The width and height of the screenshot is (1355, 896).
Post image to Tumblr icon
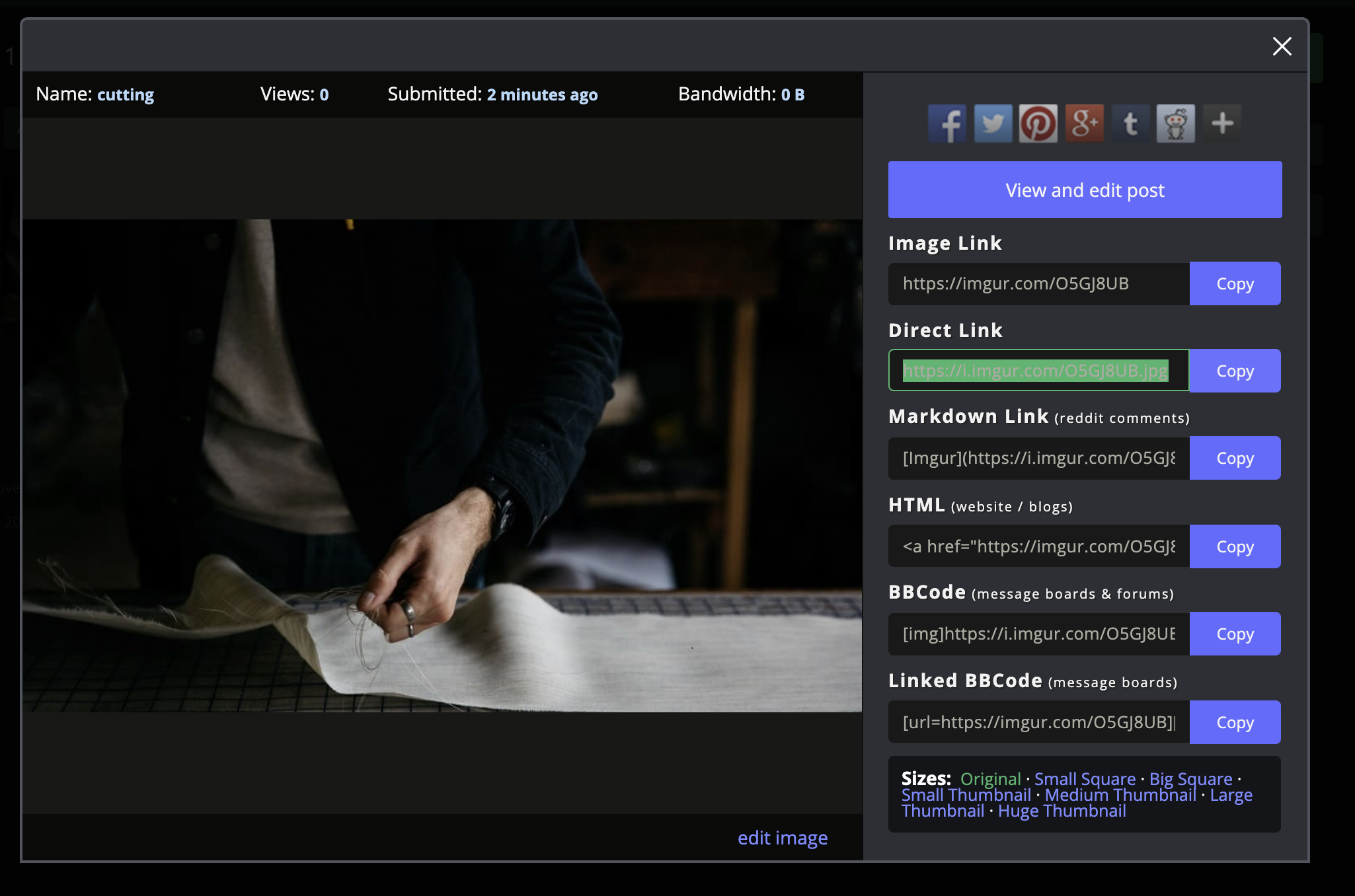1130,124
